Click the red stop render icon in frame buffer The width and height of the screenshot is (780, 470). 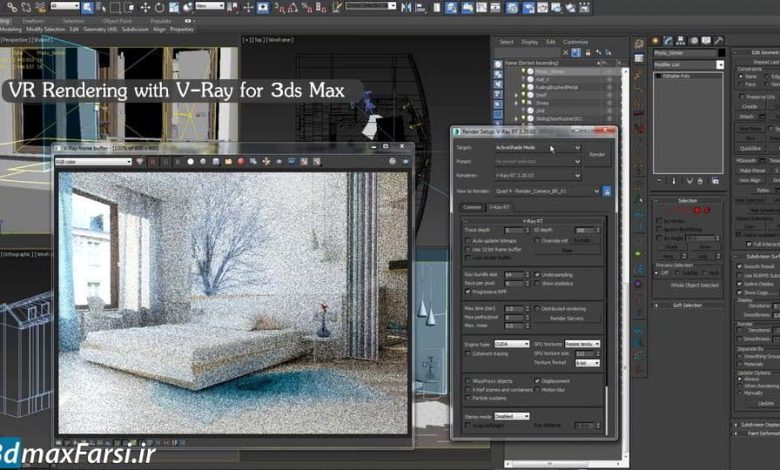(x=241, y=162)
